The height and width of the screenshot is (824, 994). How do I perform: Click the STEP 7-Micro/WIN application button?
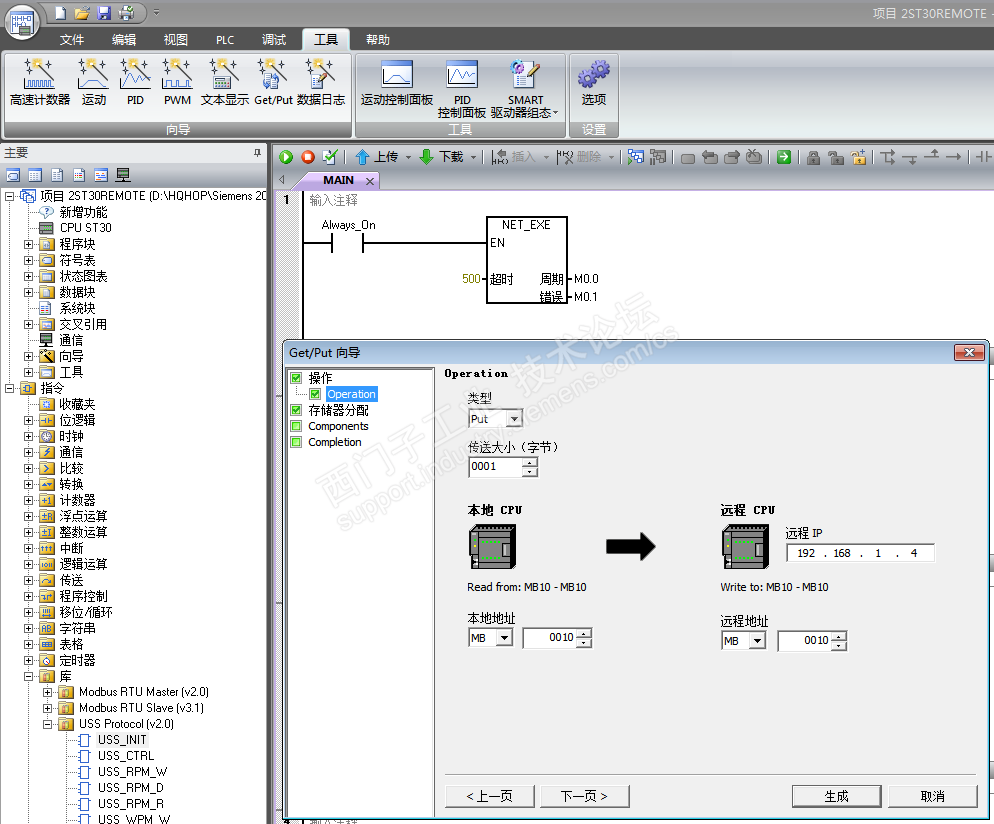pyautogui.click(x=22, y=22)
